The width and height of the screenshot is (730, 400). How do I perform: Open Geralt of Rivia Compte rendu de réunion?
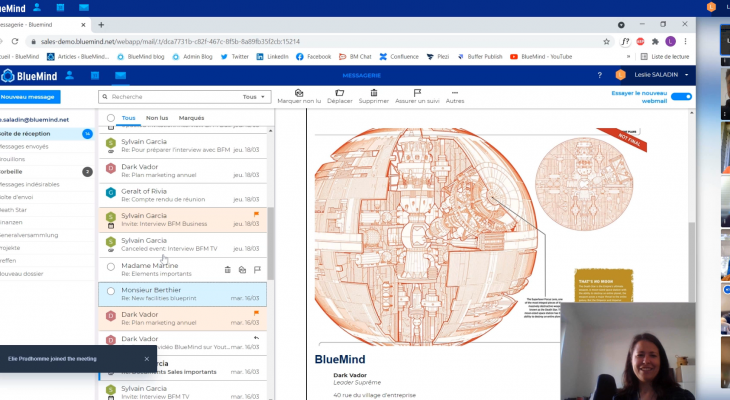coord(182,195)
